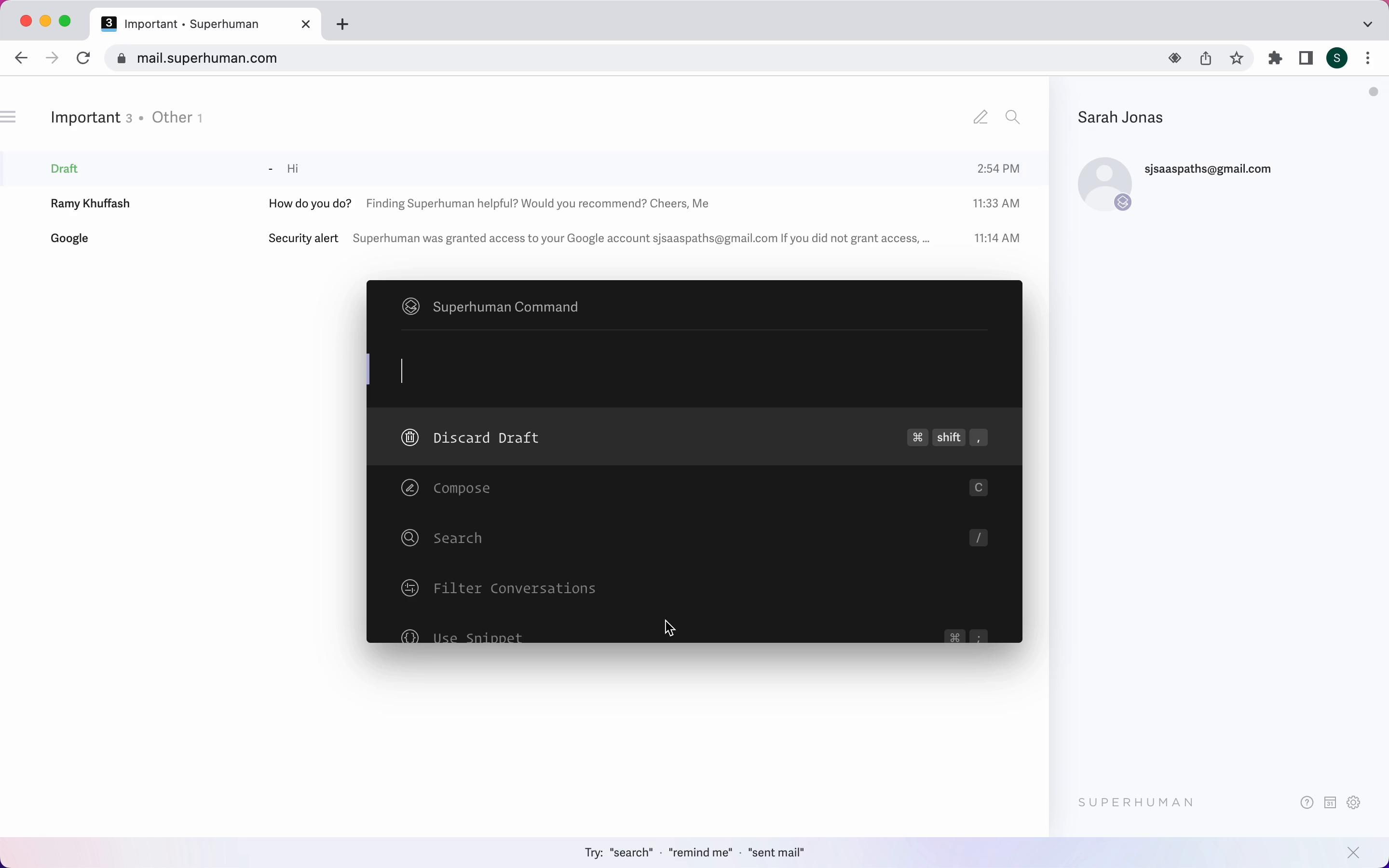
Task: Switch to the Other inbox tab
Action: (172, 118)
